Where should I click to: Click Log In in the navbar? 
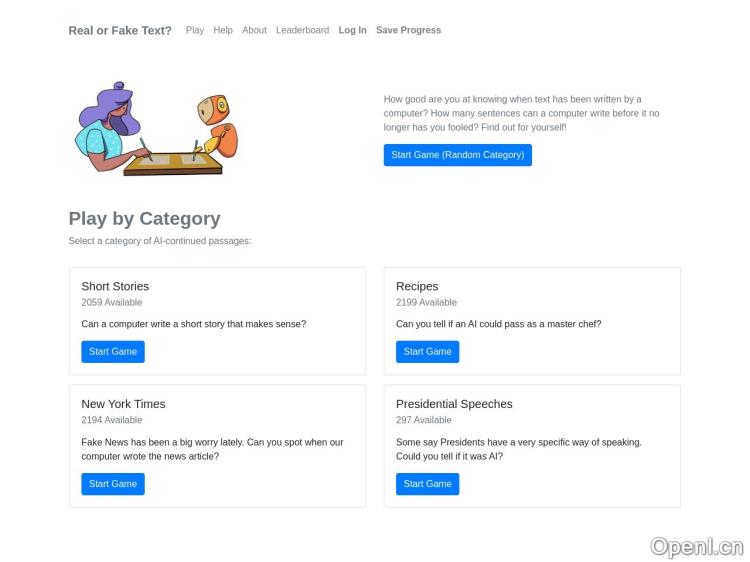coord(352,30)
